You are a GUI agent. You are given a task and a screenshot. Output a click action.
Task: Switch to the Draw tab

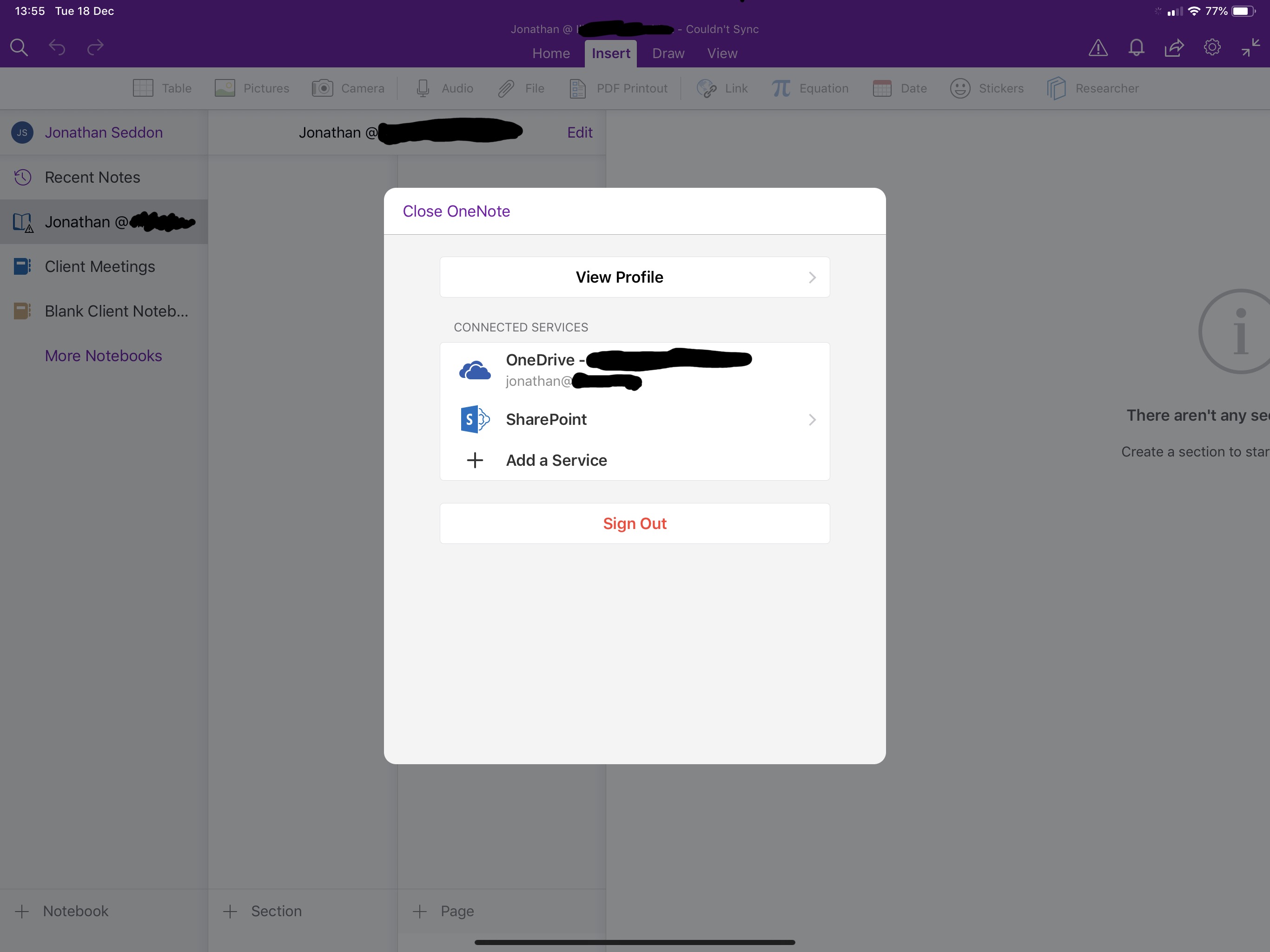pyautogui.click(x=668, y=53)
